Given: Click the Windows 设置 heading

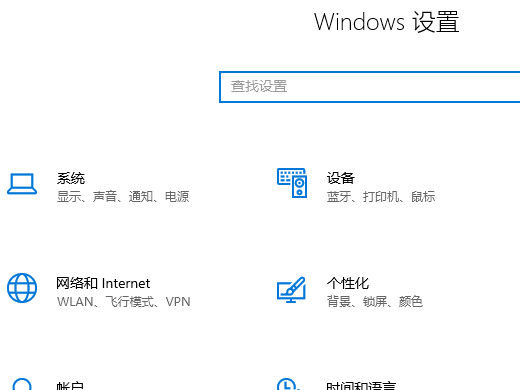Looking at the screenshot, I should click(387, 22).
